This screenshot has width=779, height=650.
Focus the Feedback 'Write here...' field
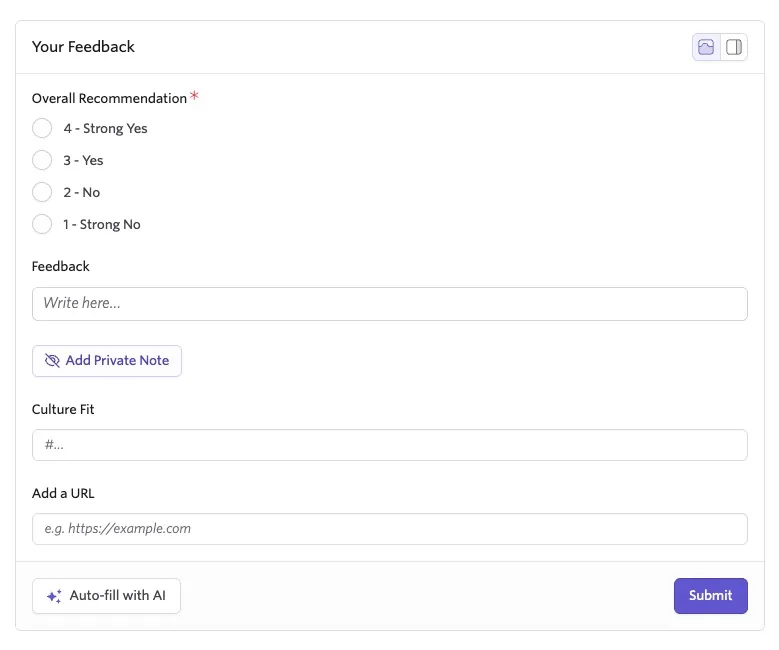390,304
